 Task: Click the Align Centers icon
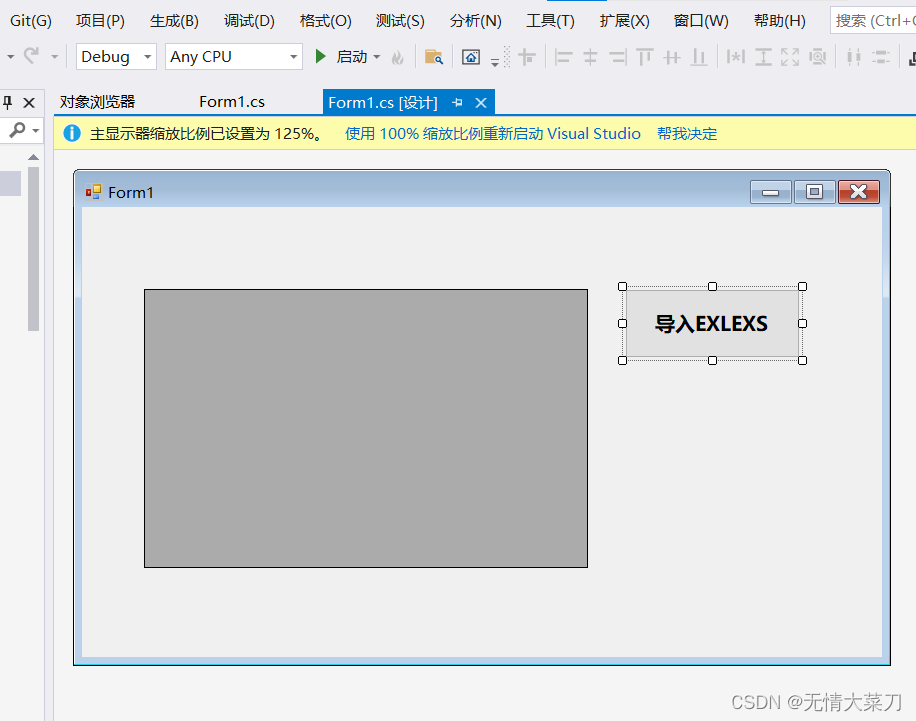[590, 57]
